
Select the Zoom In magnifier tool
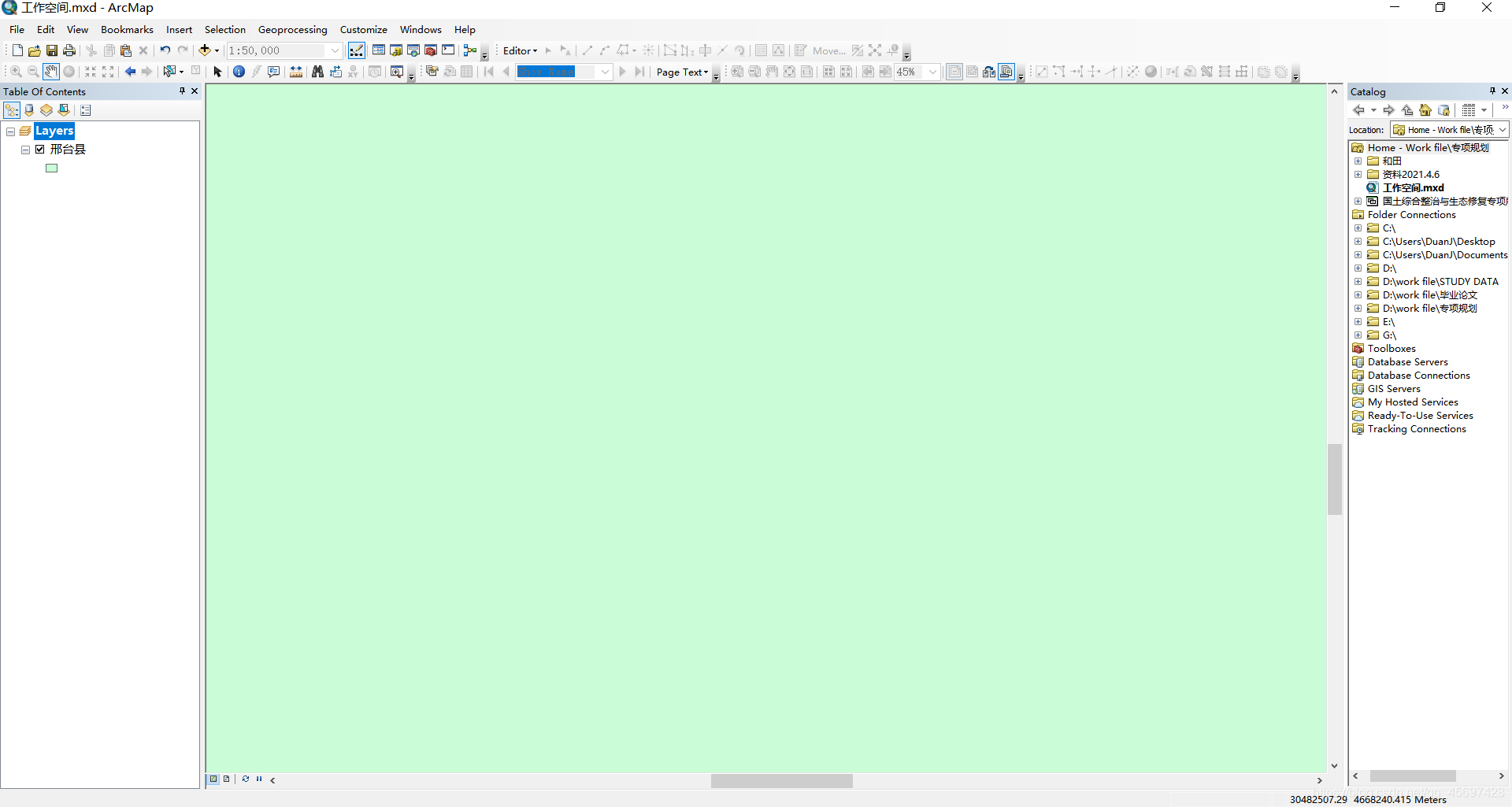(16, 72)
